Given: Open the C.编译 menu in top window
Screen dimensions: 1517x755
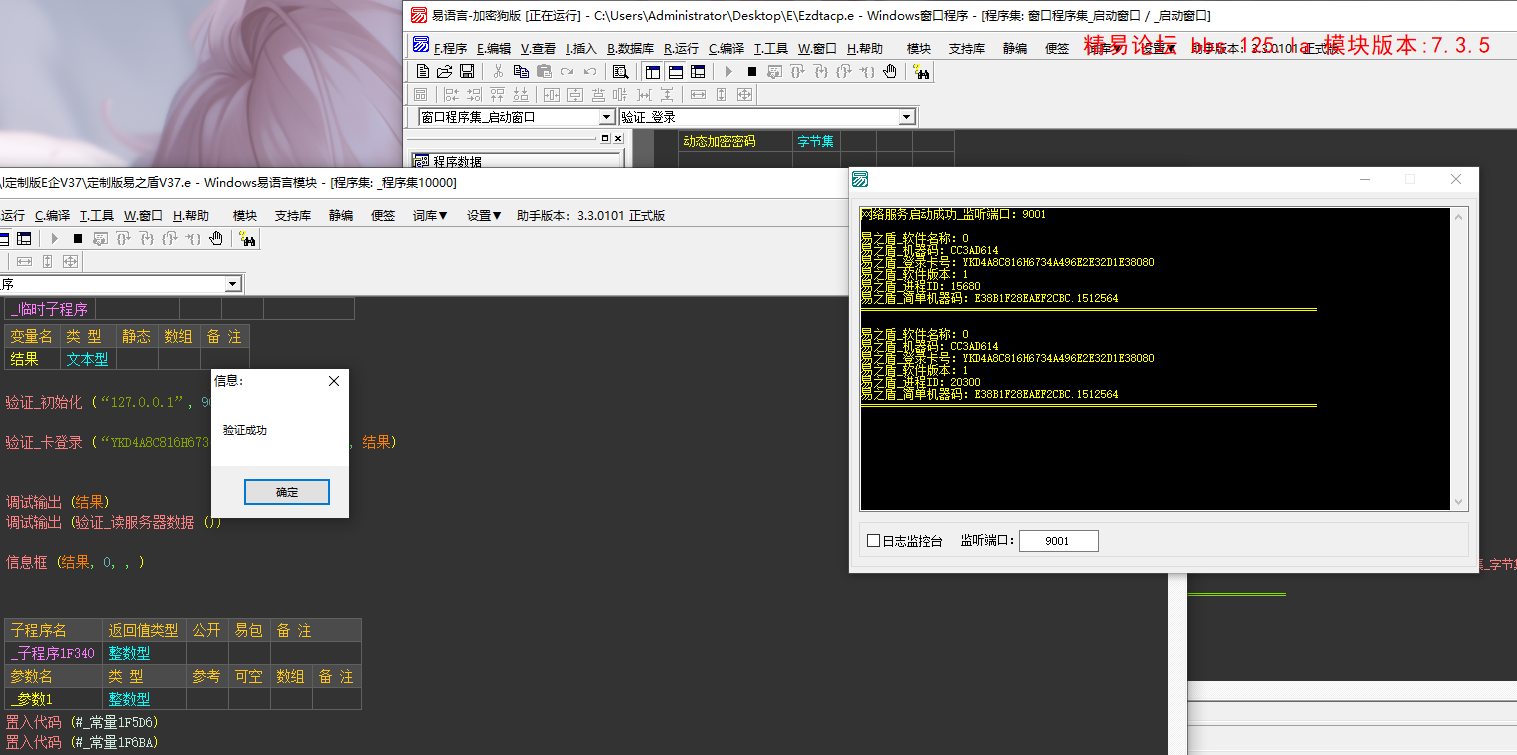Looking at the screenshot, I should [x=726, y=48].
